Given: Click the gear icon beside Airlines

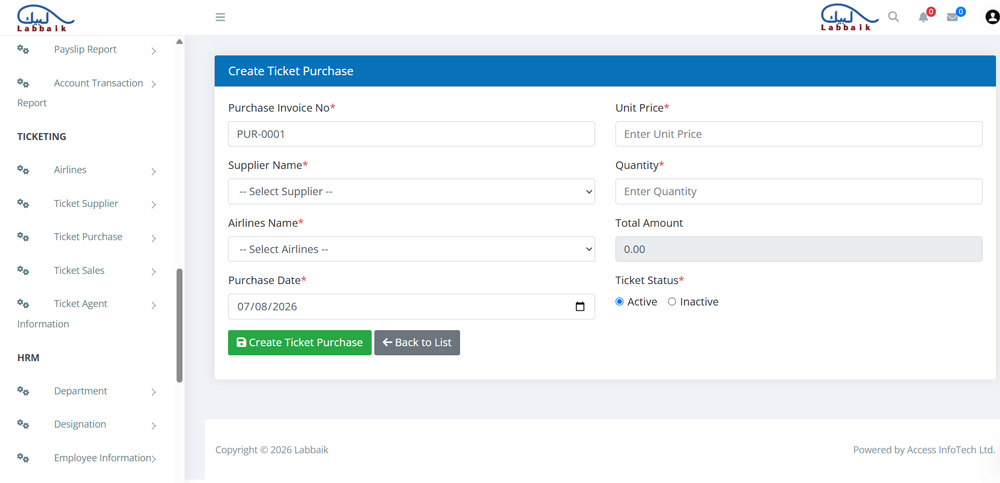Looking at the screenshot, I should 23,170.
